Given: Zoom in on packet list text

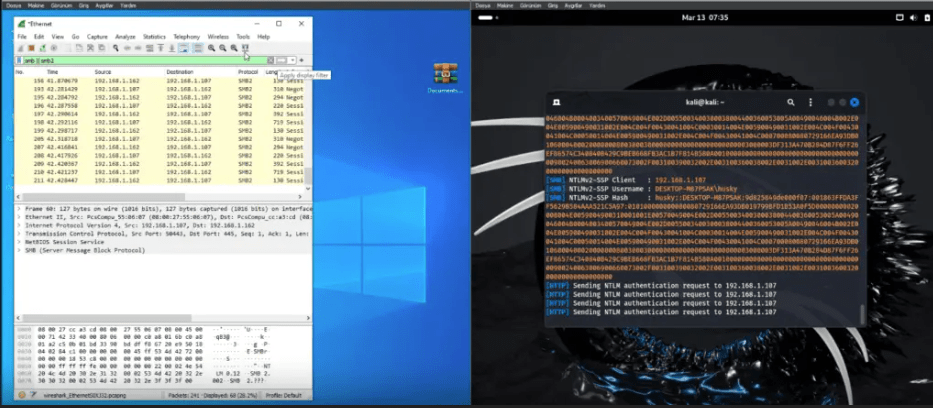Looking at the screenshot, I should click(x=211, y=47).
